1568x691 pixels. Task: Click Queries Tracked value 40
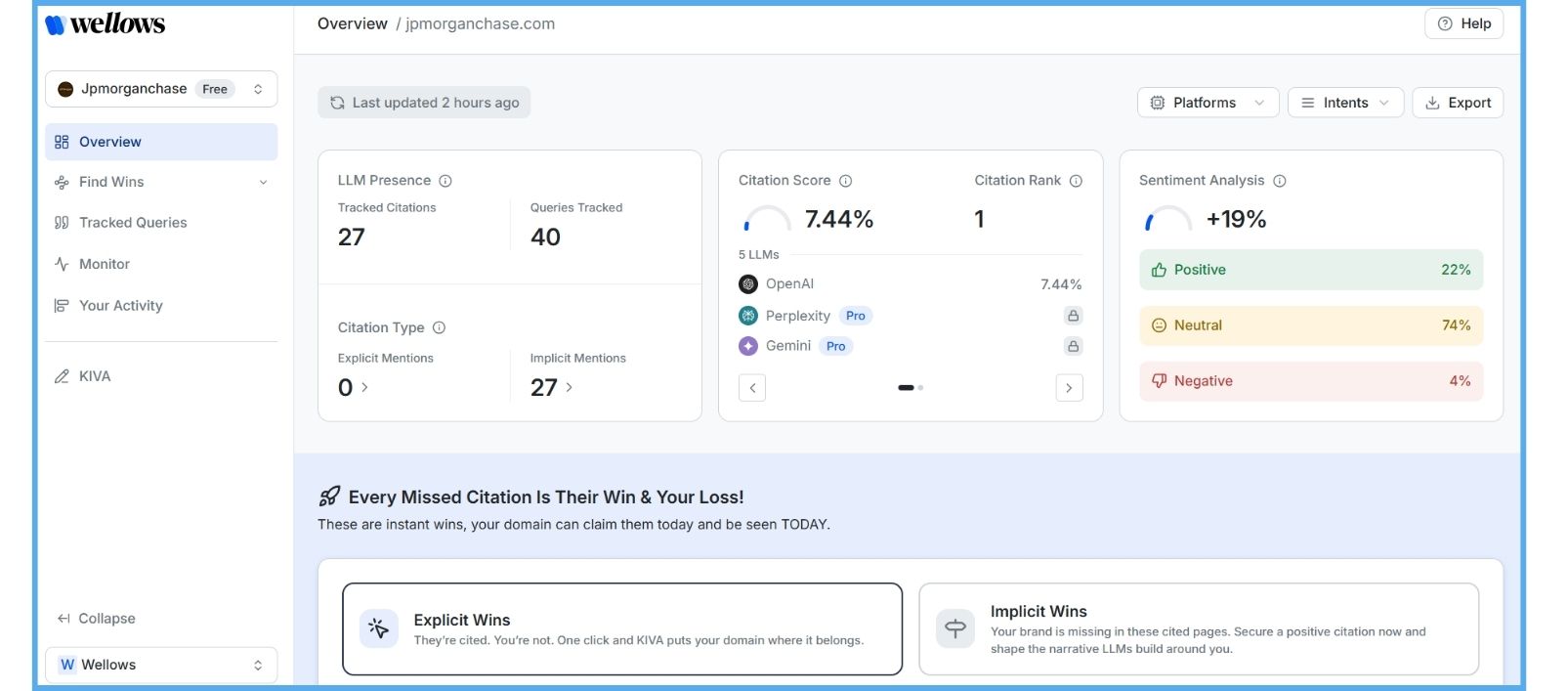tap(545, 238)
